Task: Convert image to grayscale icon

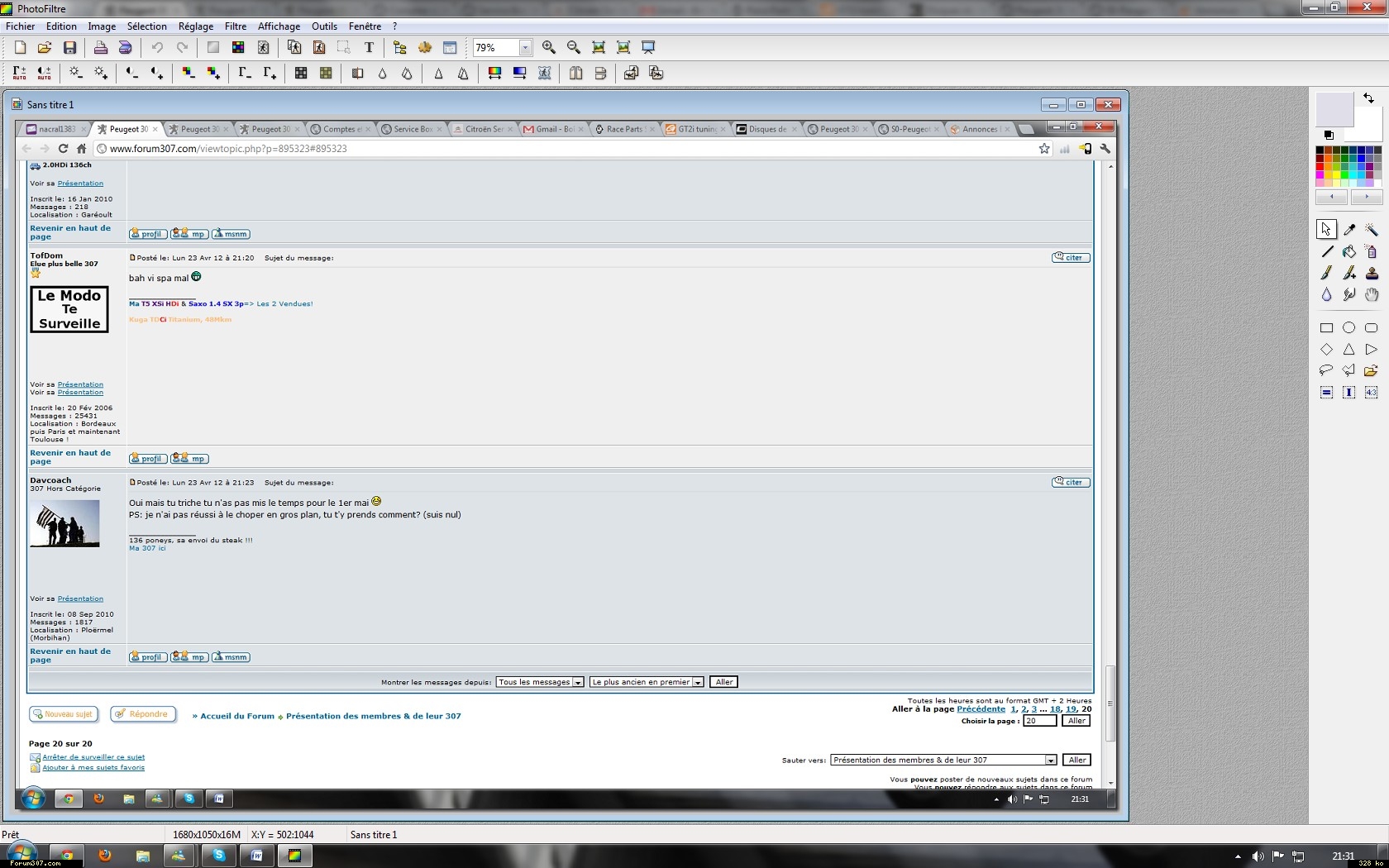Action: [301, 73]
